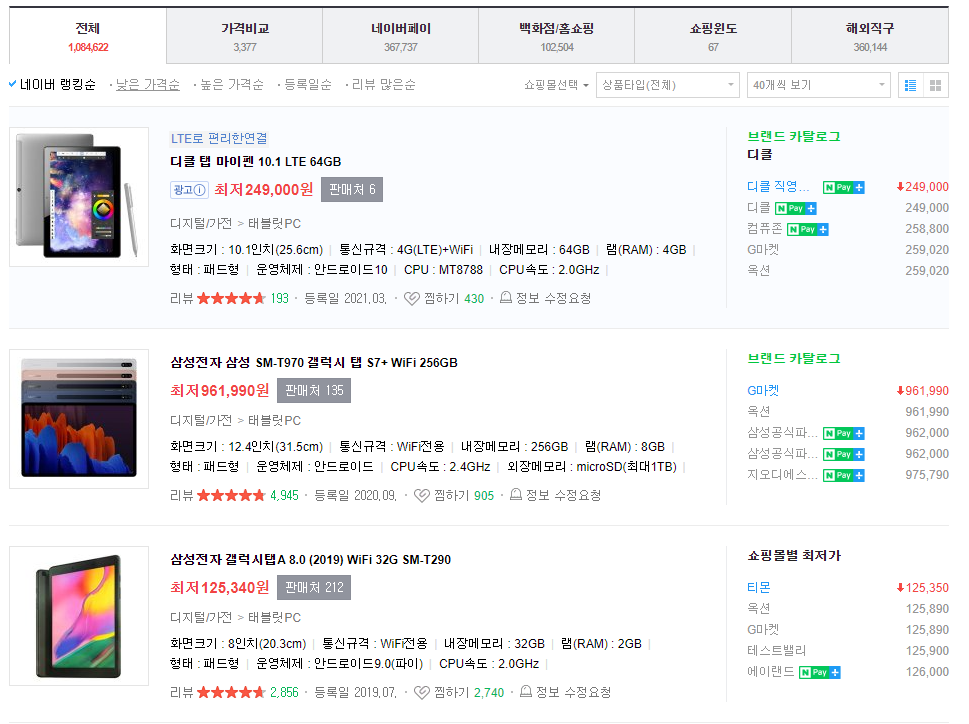
Task: Open 전체 tab
Action: 88,36
